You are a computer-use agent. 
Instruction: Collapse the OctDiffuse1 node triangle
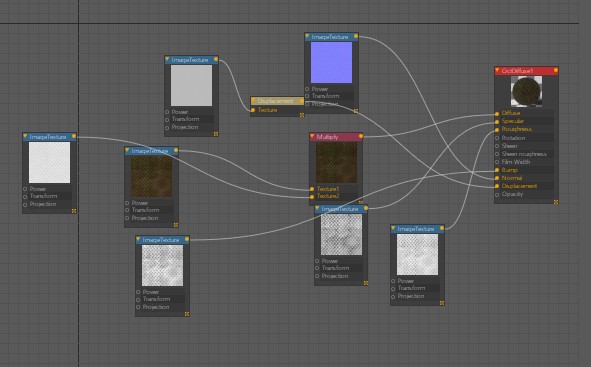point(498,70)
